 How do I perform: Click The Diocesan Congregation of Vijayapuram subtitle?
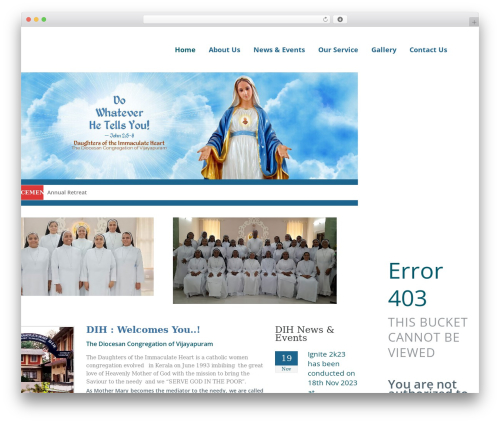click(149, 344)
